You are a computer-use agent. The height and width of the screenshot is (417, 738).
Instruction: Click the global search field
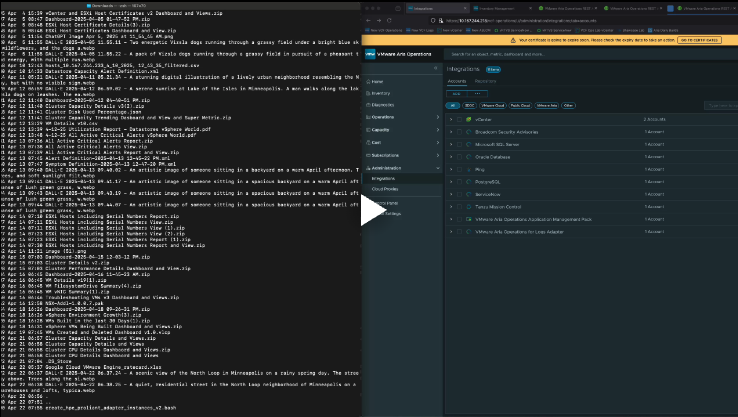point(591,55)
